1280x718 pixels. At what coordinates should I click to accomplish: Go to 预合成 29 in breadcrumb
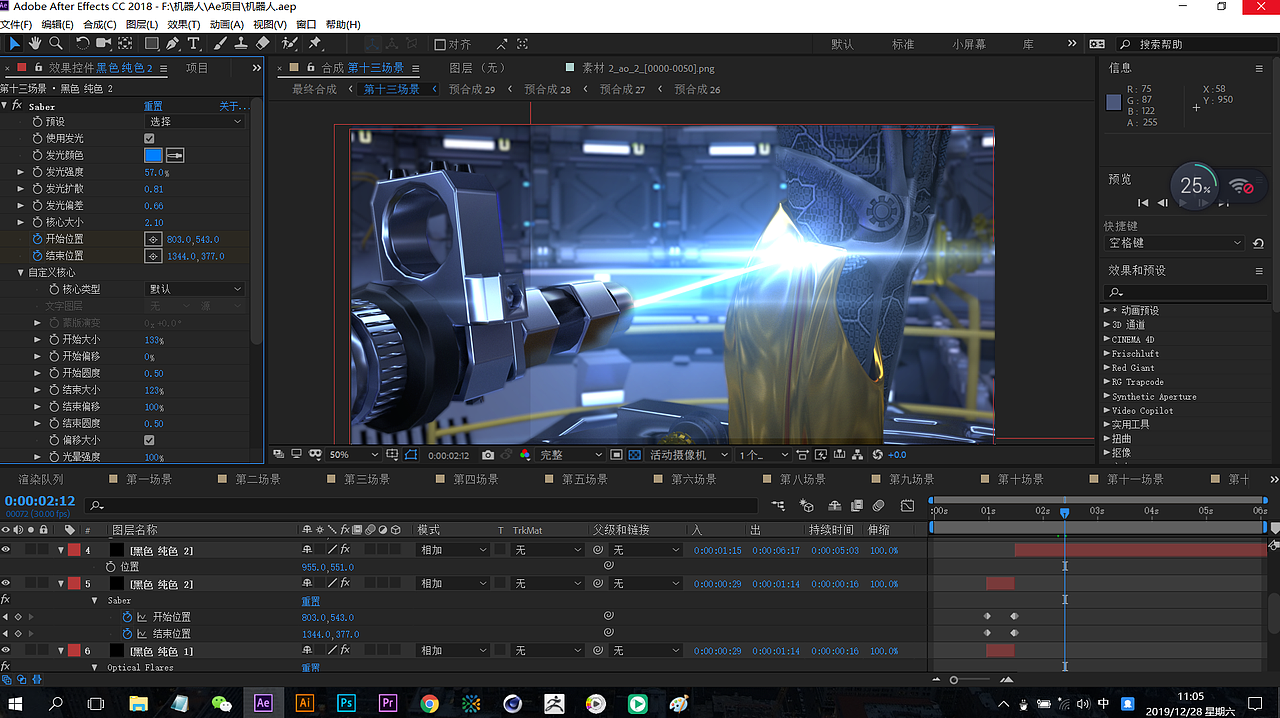pyautogui.click(x=472, y=89)
